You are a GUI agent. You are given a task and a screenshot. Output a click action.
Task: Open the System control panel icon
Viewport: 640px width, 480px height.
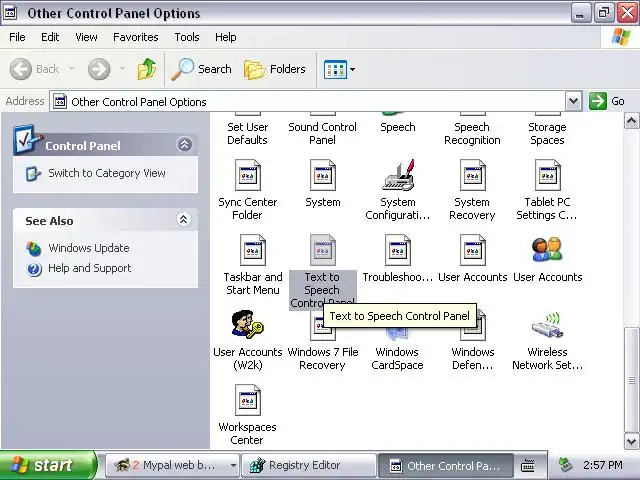pyautogui.click(x=322, y=175)
